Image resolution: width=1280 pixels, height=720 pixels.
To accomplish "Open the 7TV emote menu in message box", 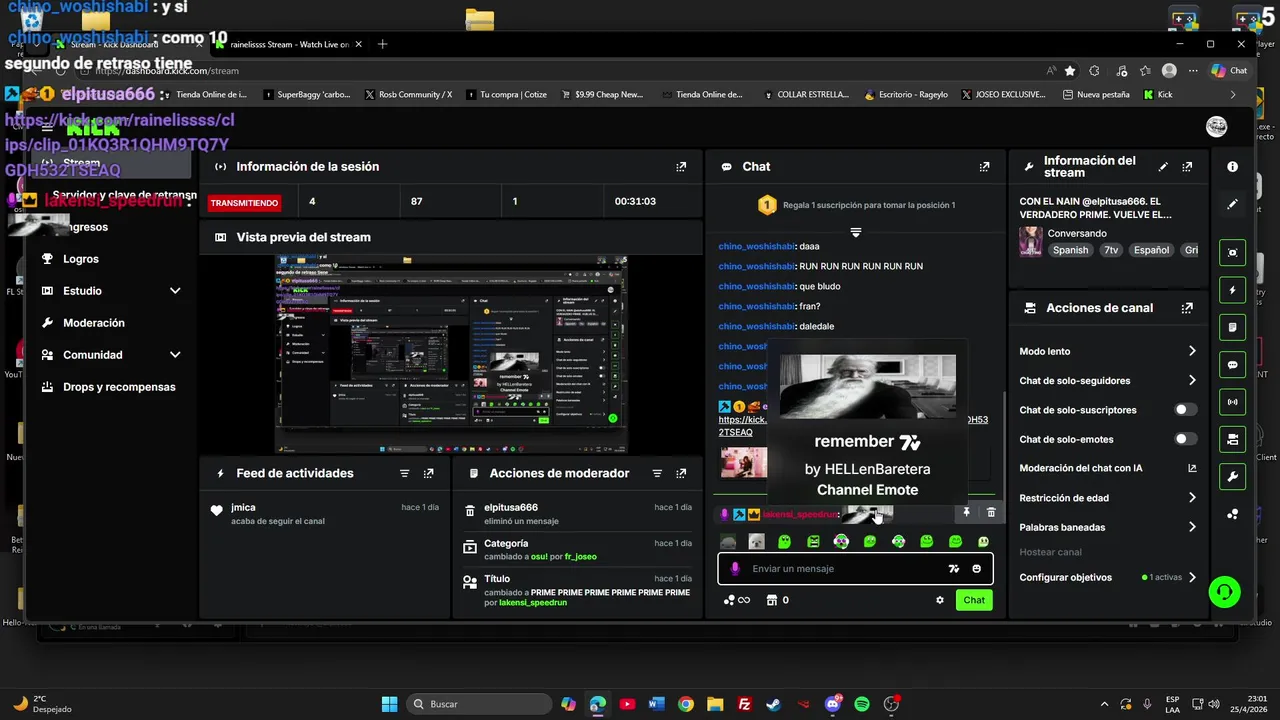I will [953, 569].
